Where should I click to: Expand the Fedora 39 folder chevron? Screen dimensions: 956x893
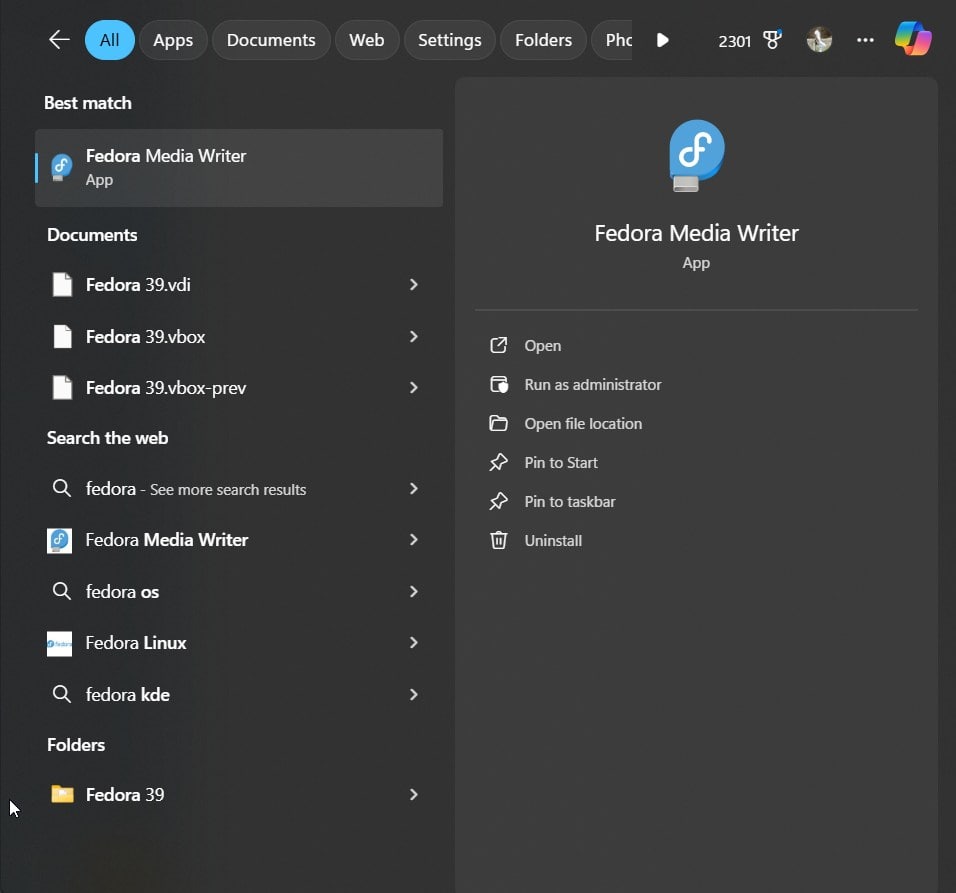tap(414, 795)
